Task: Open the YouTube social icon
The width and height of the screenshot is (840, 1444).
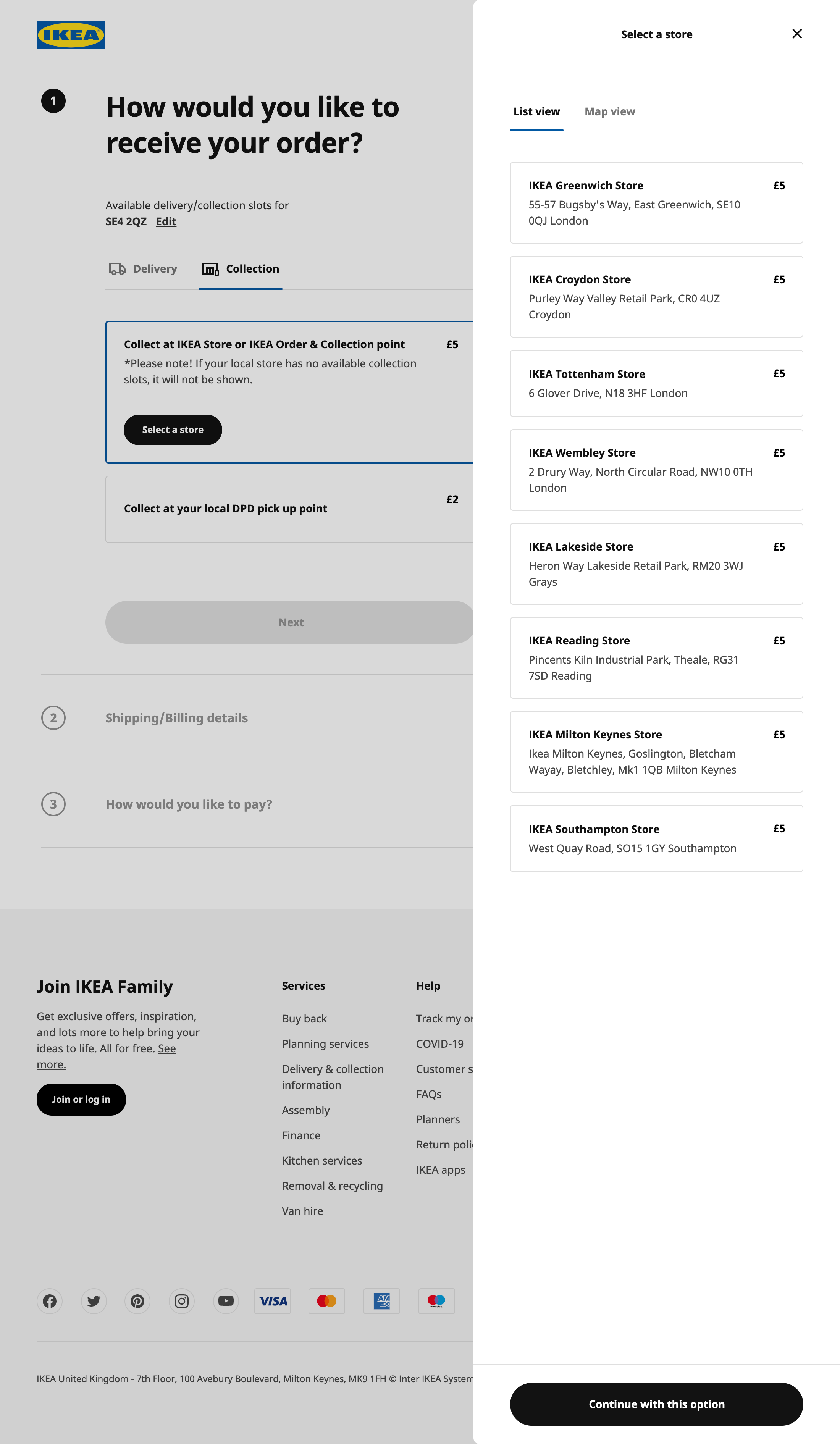Action: coord(226,1301)
